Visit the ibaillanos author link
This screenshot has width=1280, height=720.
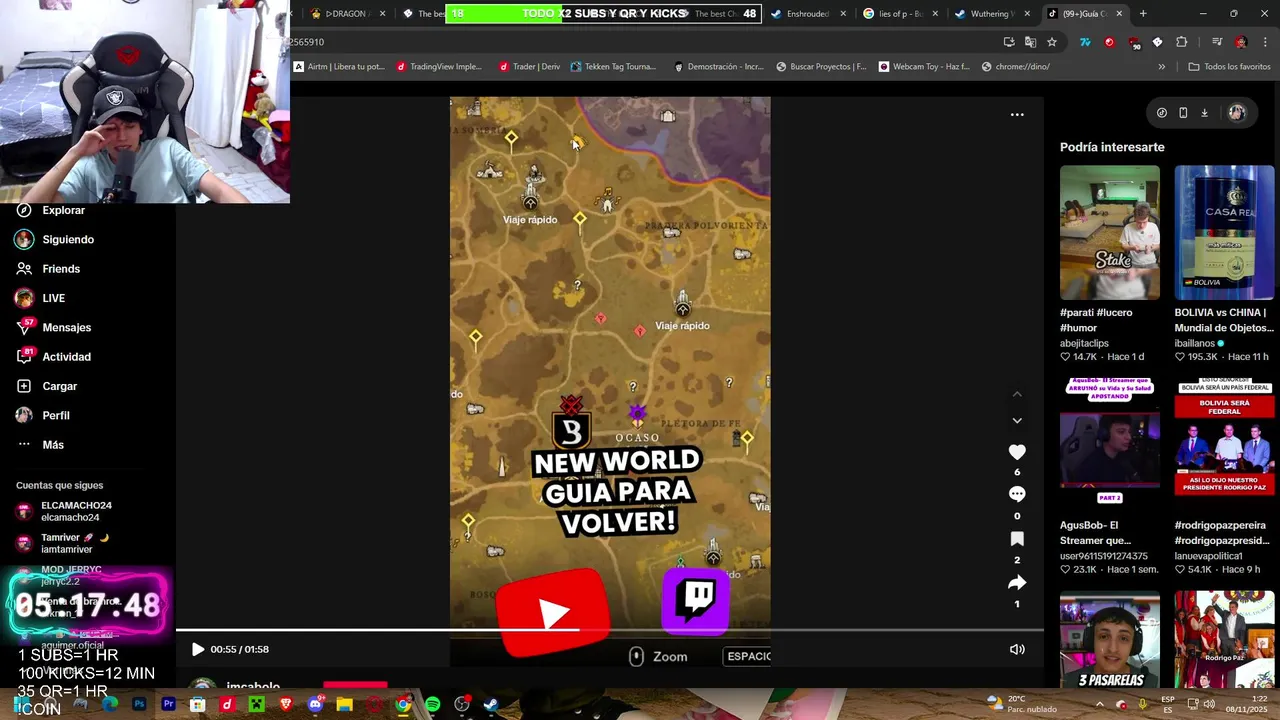point(1194,343)
